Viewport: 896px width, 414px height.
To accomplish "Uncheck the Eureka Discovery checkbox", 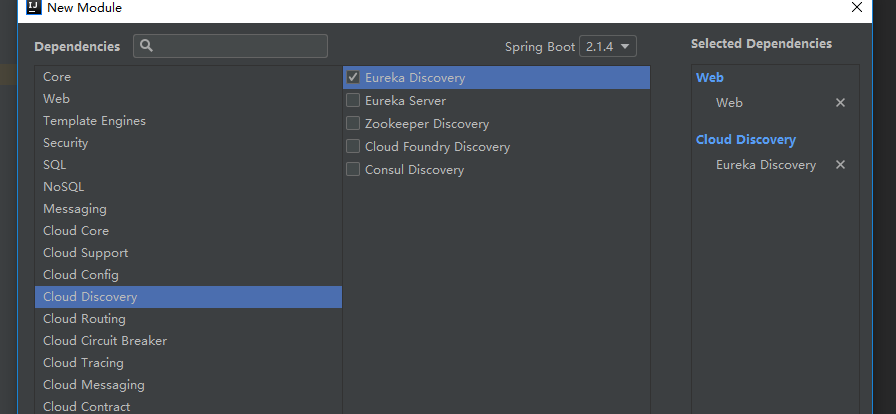I will (x=353, y=77).
